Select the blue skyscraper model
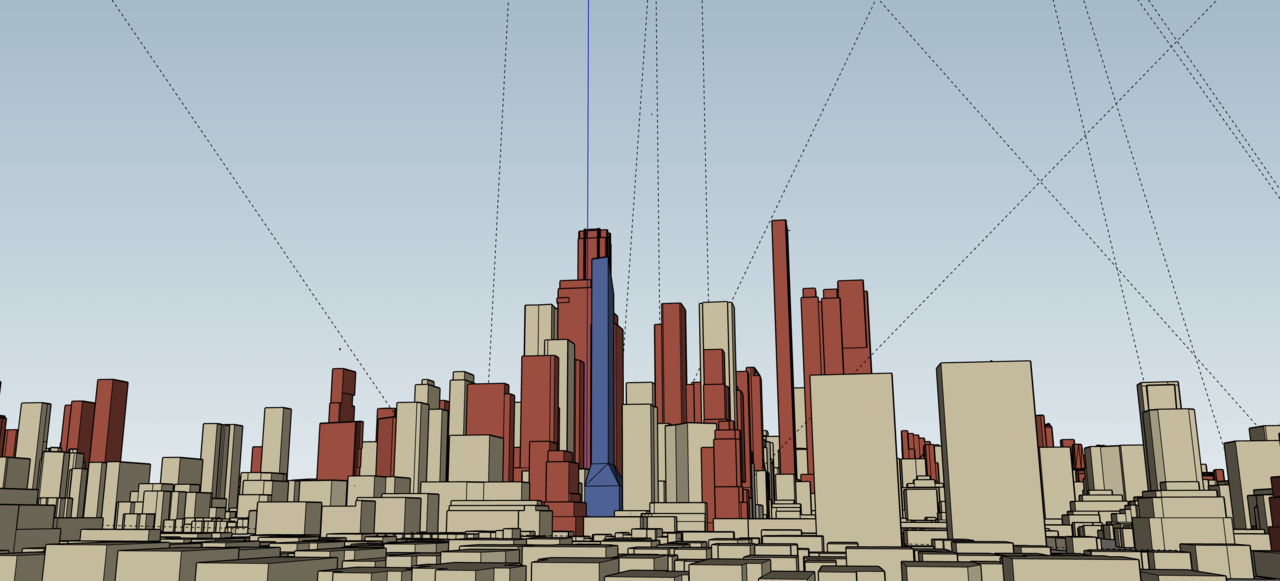 click(x=602, y=385)
